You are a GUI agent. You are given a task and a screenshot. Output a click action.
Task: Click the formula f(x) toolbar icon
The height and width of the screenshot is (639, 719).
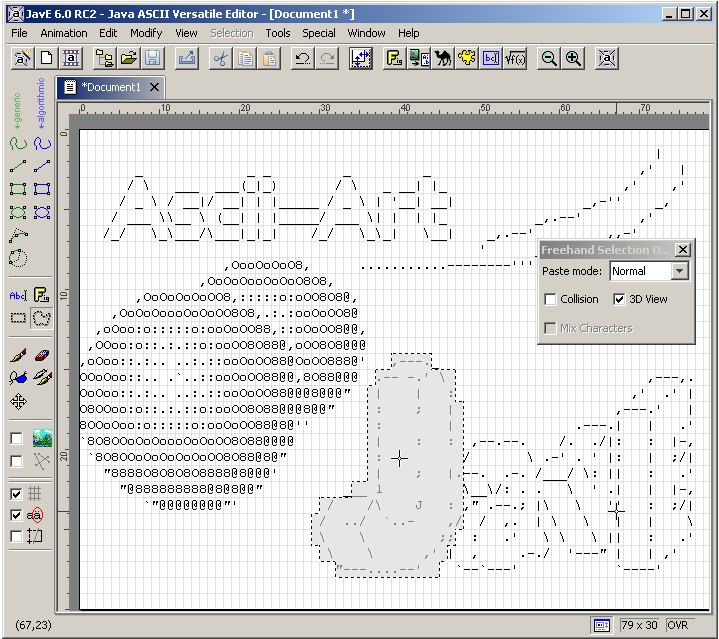tap(515, 58)
